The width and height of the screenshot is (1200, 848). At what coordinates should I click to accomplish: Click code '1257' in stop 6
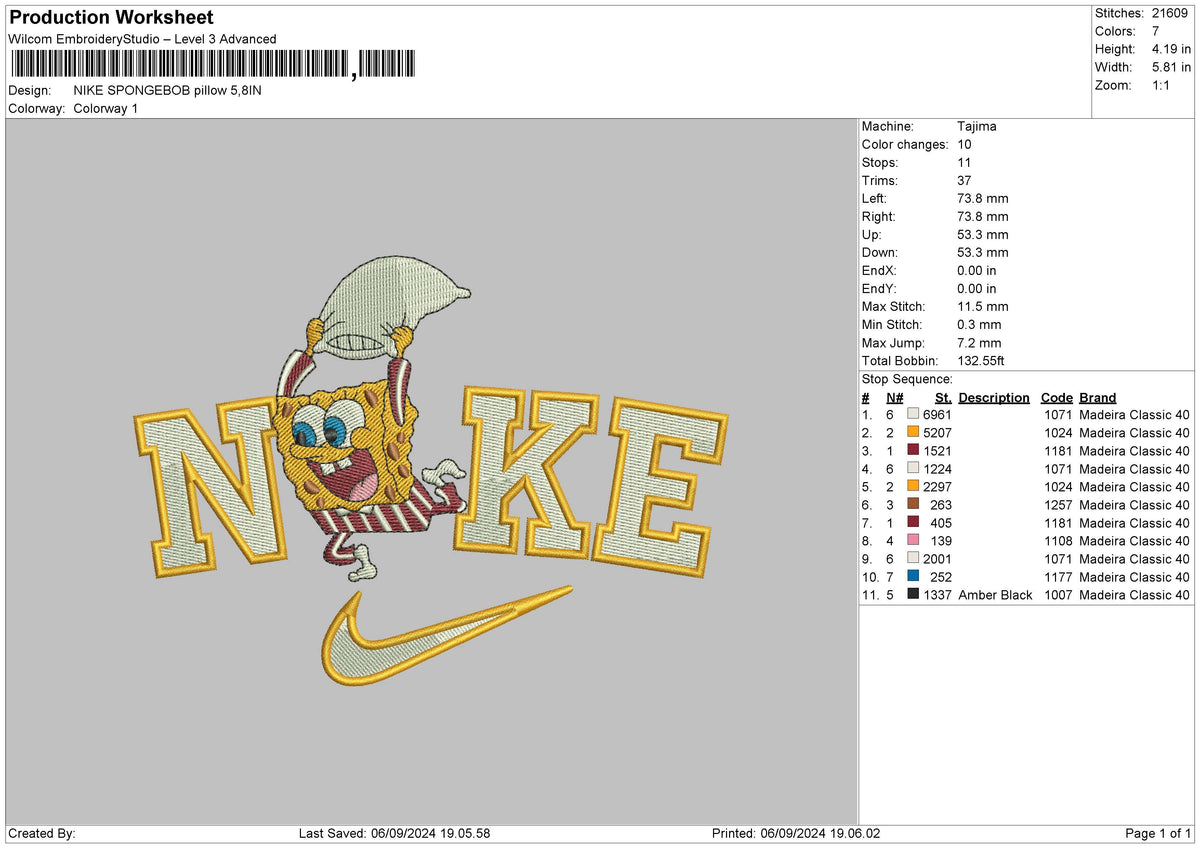tap(1057, 505)
